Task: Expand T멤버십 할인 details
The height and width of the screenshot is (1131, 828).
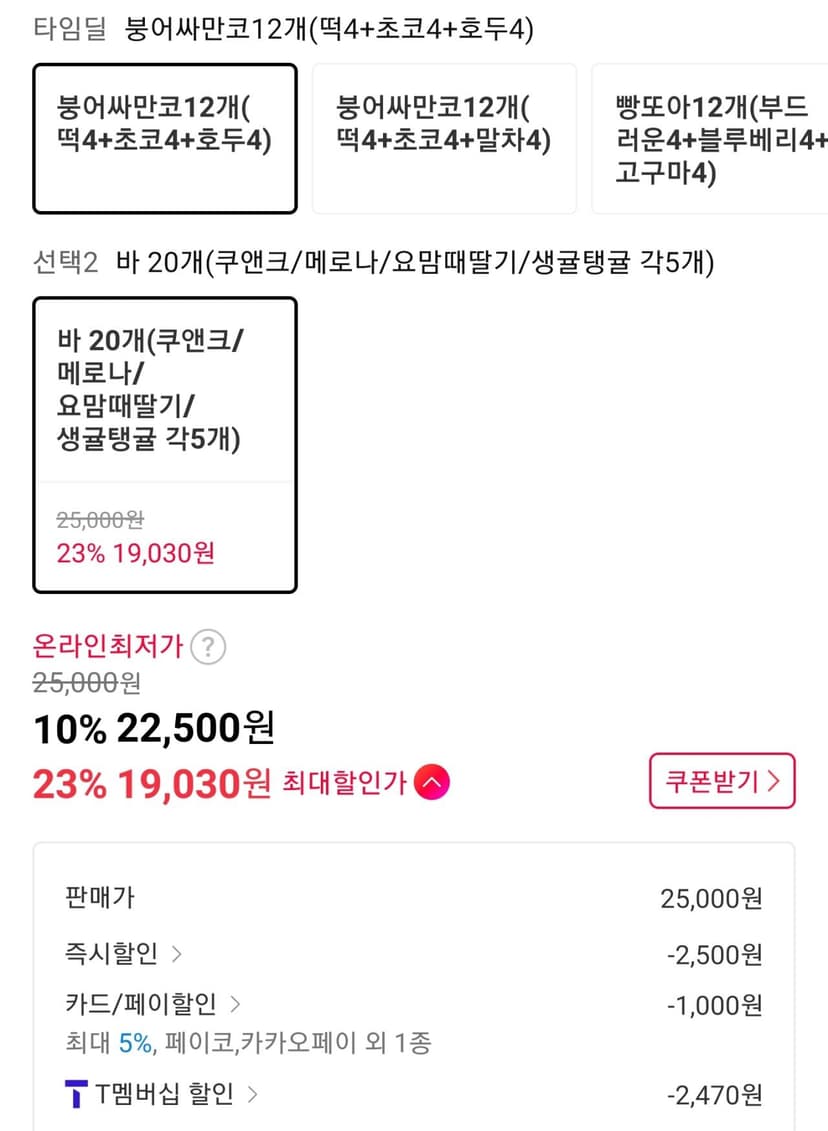Action: point(162,1094)
